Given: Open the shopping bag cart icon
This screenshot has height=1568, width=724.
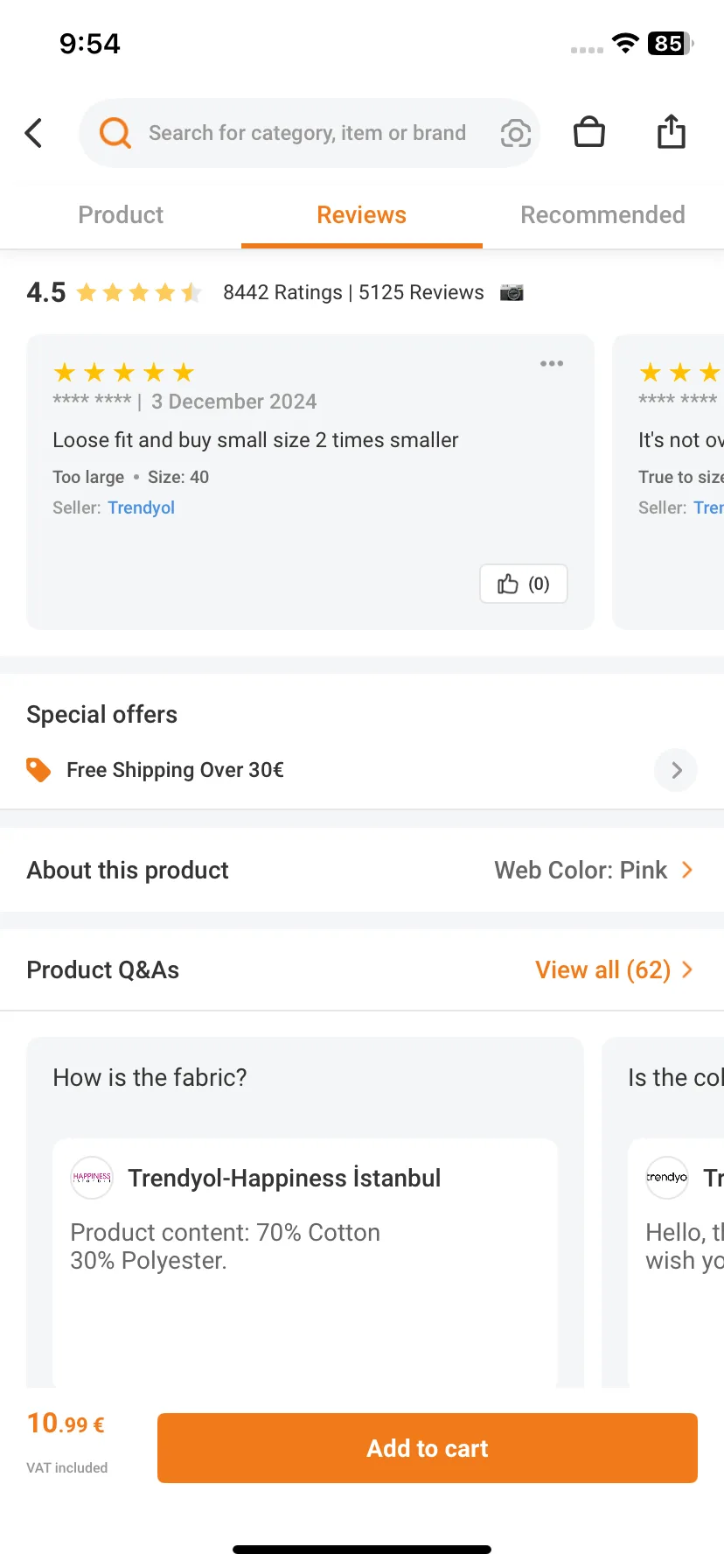Looking at the screenshot, I should [589, 132].
